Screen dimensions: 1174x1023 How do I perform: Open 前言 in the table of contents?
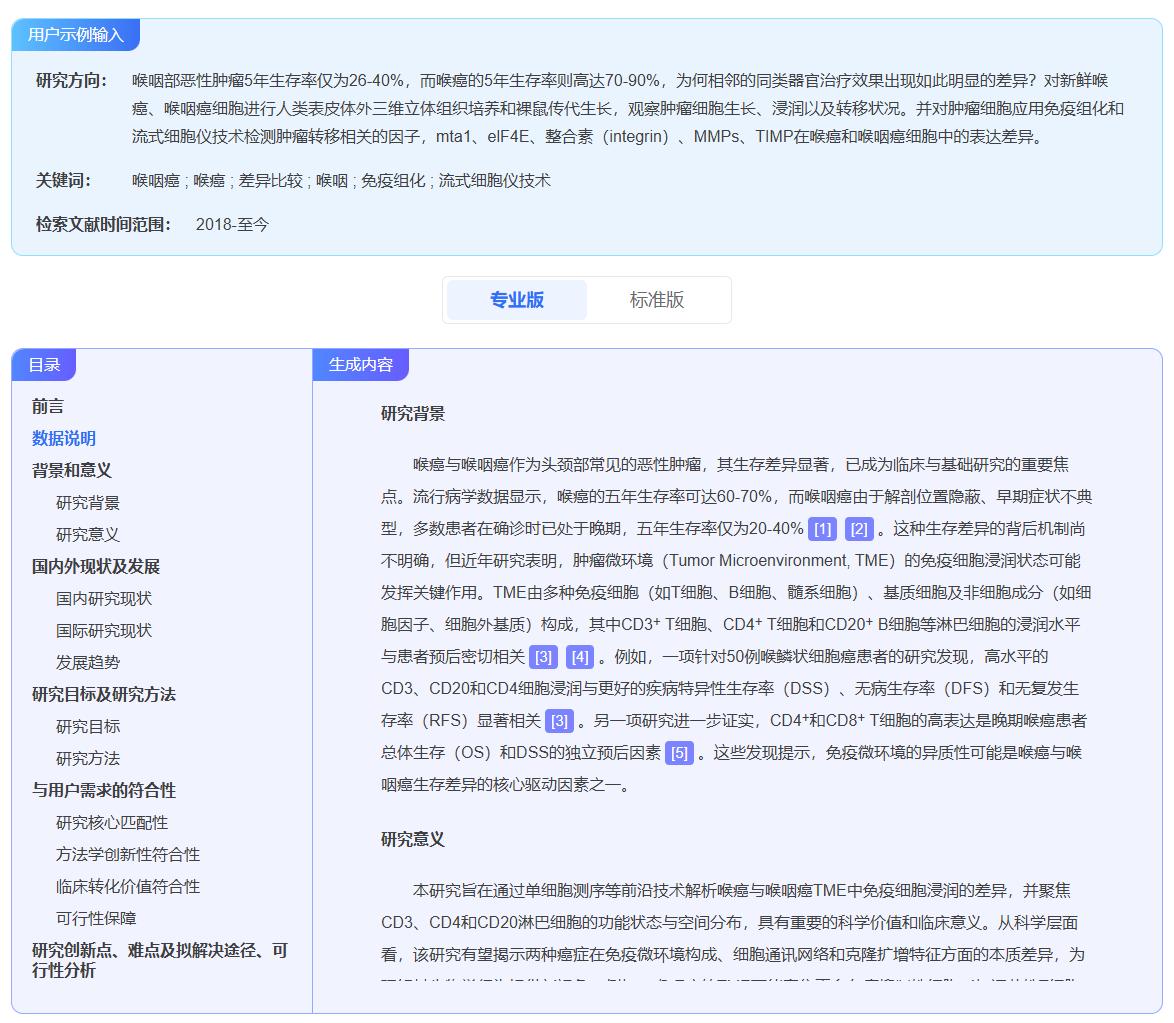[48, 406]
